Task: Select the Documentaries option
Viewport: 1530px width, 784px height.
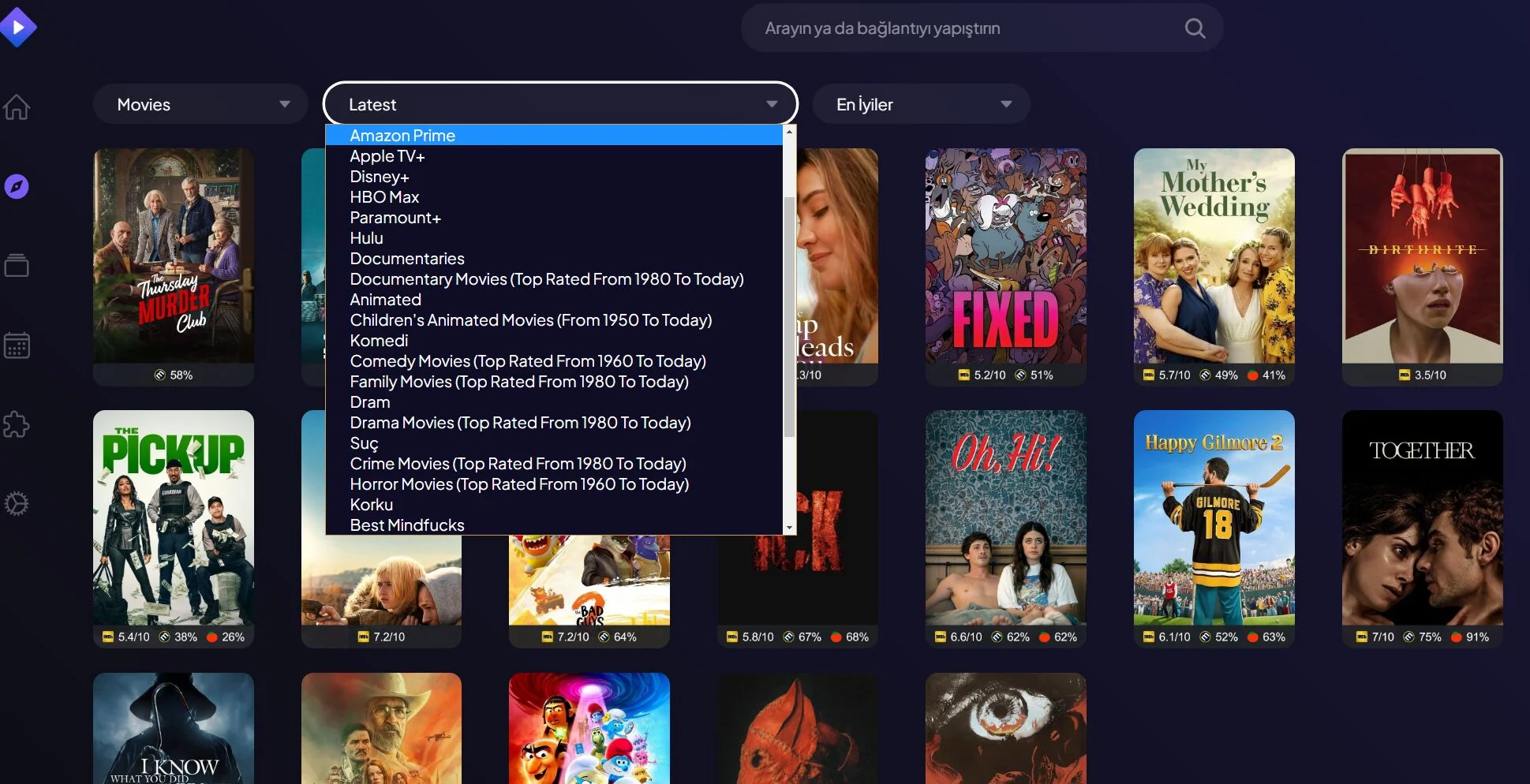Action: (554, 259)
